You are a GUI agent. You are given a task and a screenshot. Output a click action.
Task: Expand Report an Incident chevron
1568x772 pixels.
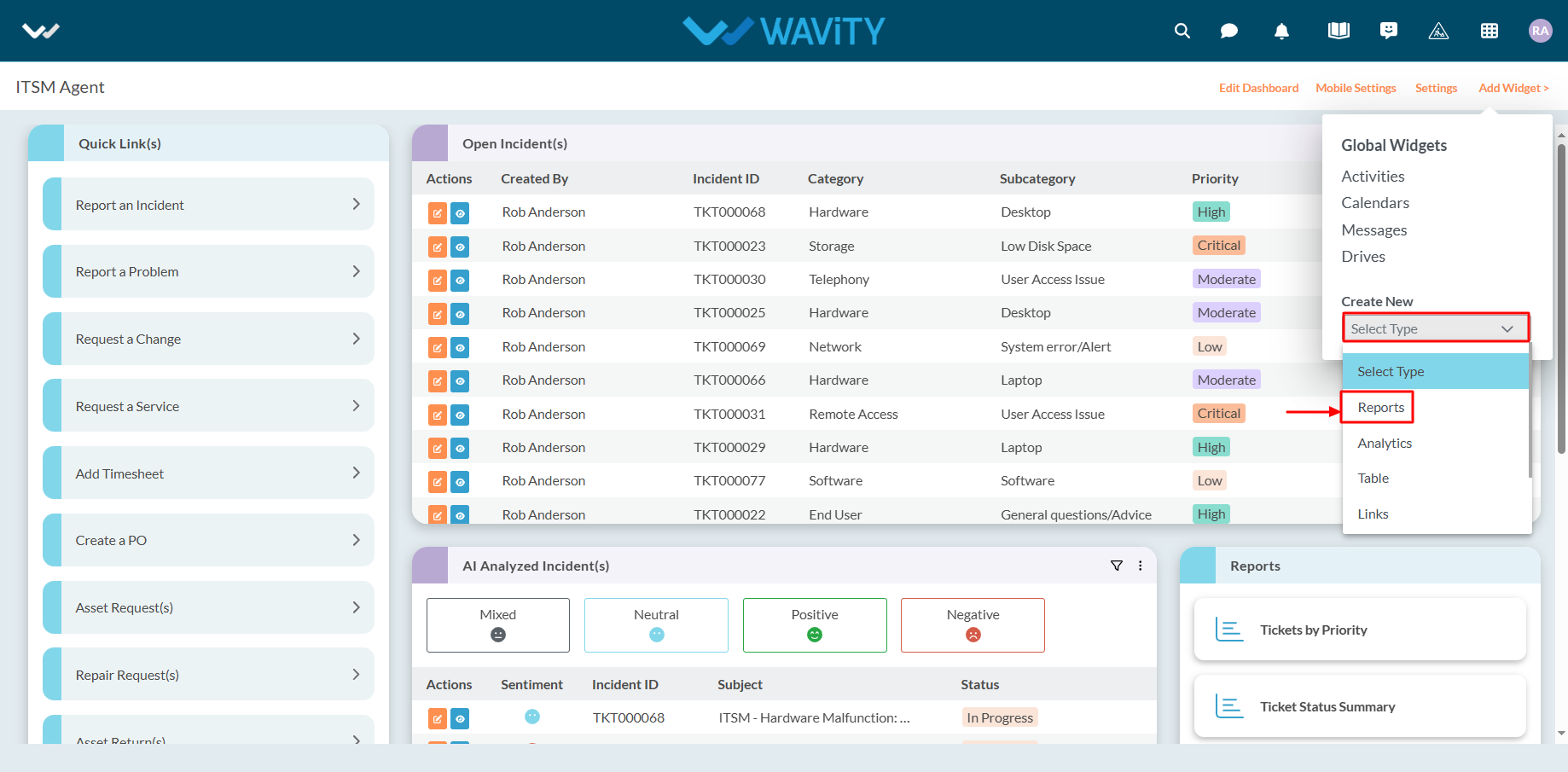(x=357, y=204)
